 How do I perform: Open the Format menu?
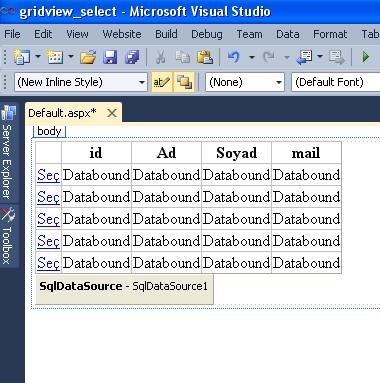click(330, 34)
